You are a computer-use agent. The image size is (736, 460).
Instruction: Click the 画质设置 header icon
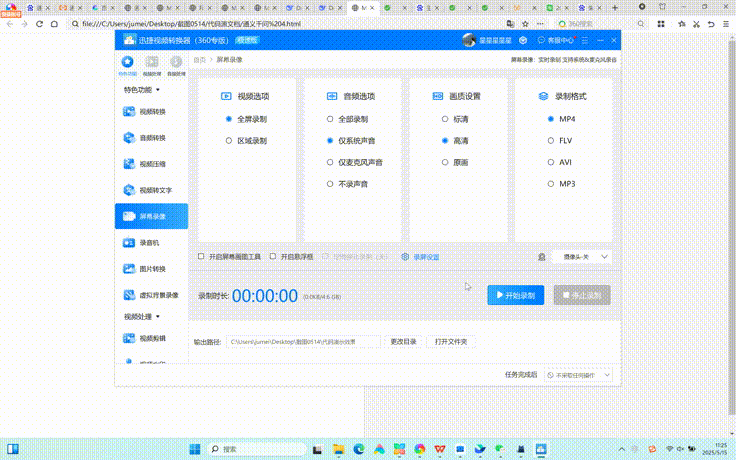tap(437, 96)
